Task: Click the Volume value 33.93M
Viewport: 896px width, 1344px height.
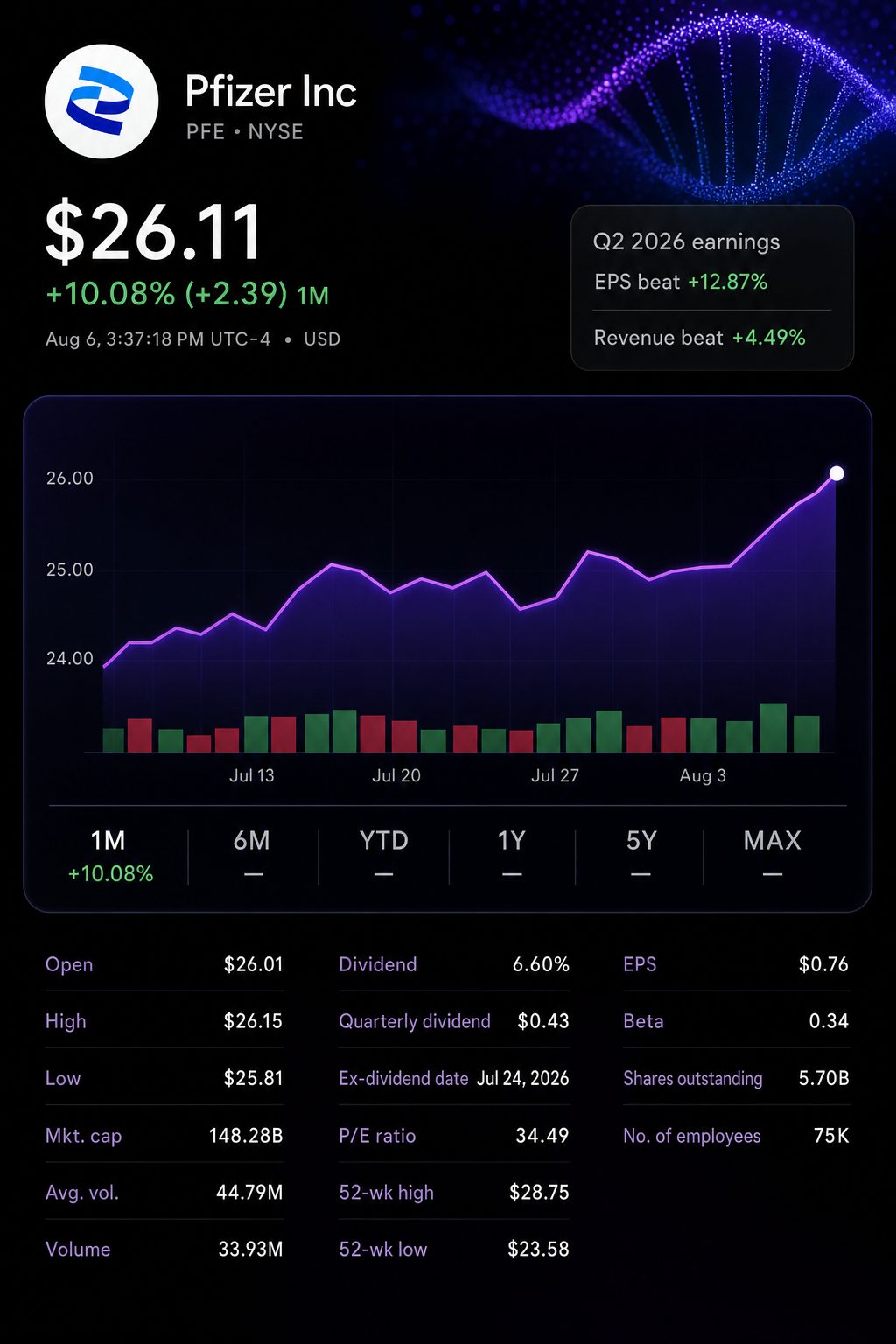Action: pos(250,1249)
